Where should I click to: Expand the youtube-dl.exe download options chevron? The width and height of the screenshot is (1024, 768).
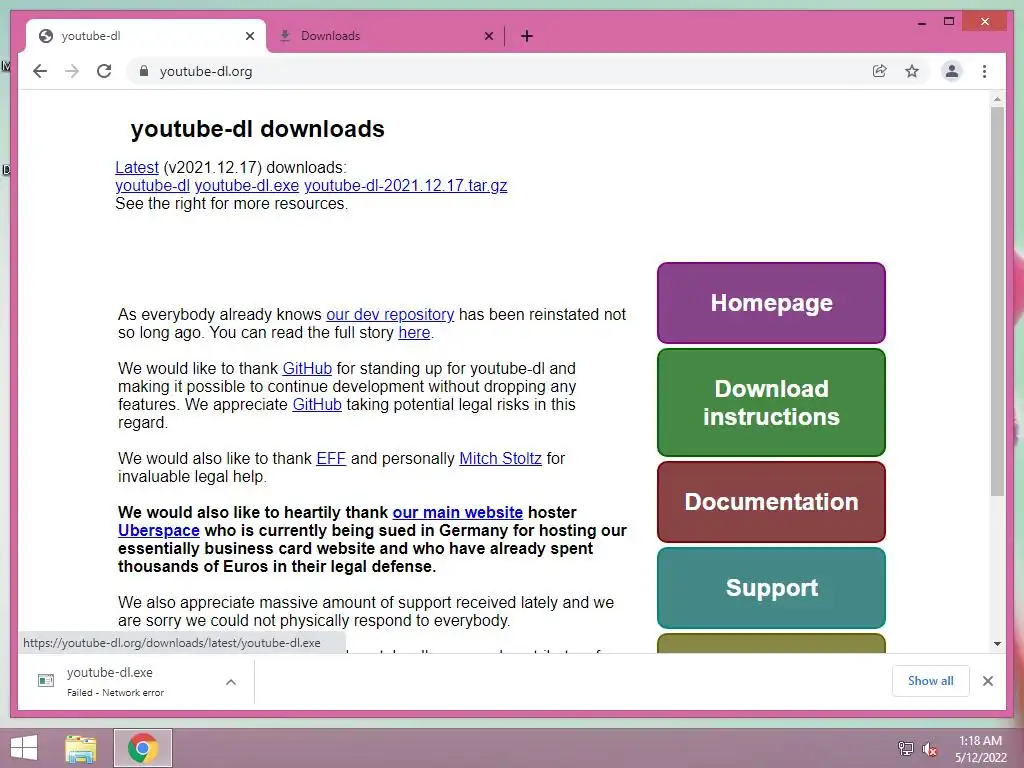[231, 682]
